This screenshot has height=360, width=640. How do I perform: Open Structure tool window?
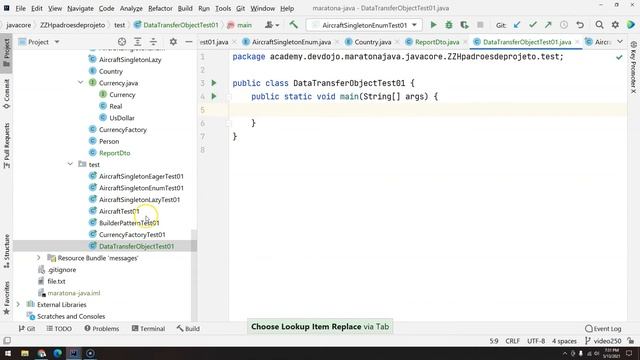[7, 251]
